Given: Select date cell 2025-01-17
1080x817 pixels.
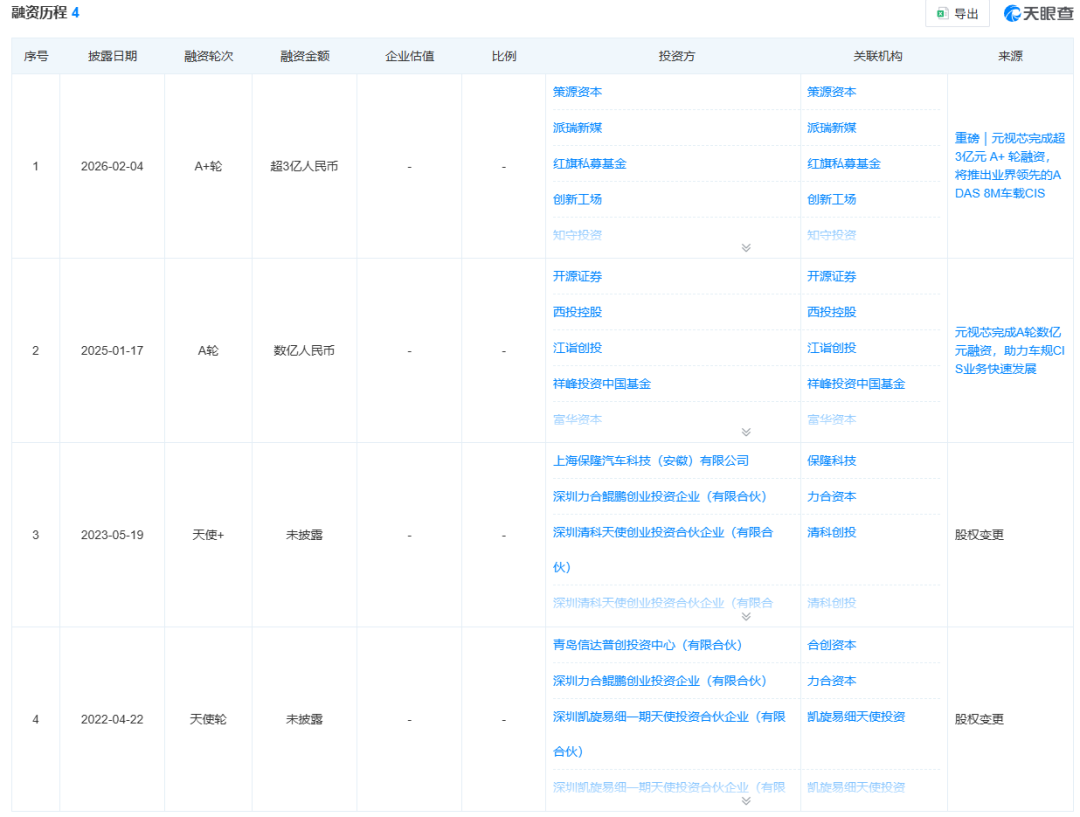Looking at the screenshot, I should click(x=112, y=351).
